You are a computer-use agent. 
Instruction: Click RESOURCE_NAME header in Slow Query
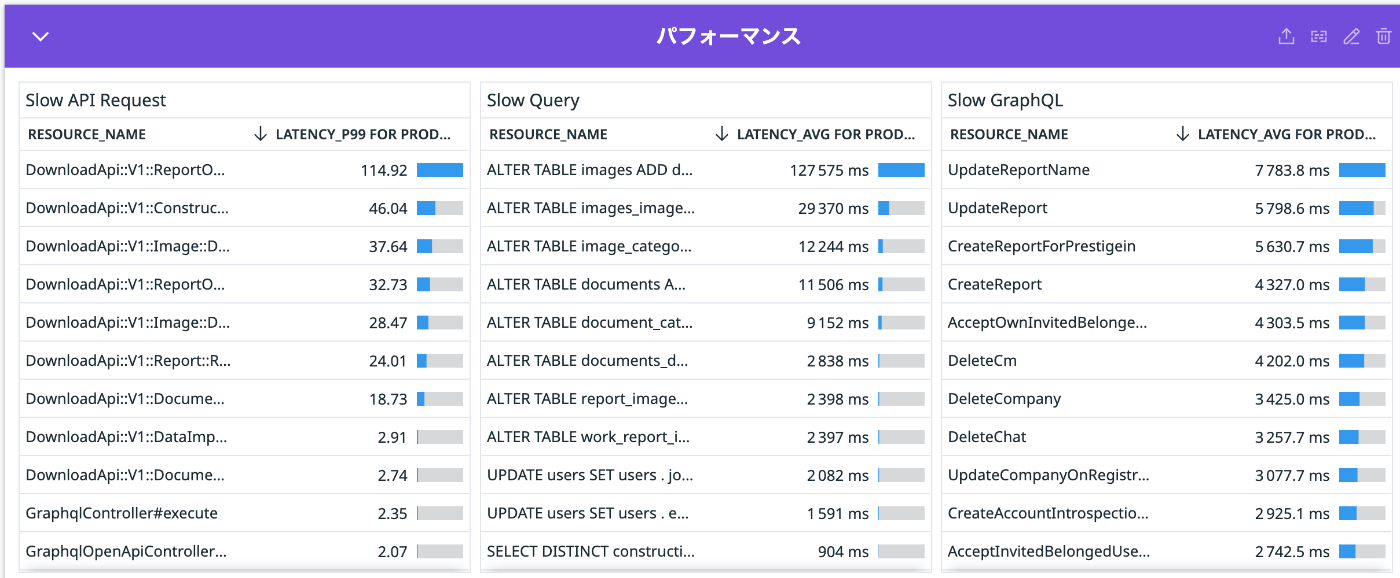coord(548,134)
